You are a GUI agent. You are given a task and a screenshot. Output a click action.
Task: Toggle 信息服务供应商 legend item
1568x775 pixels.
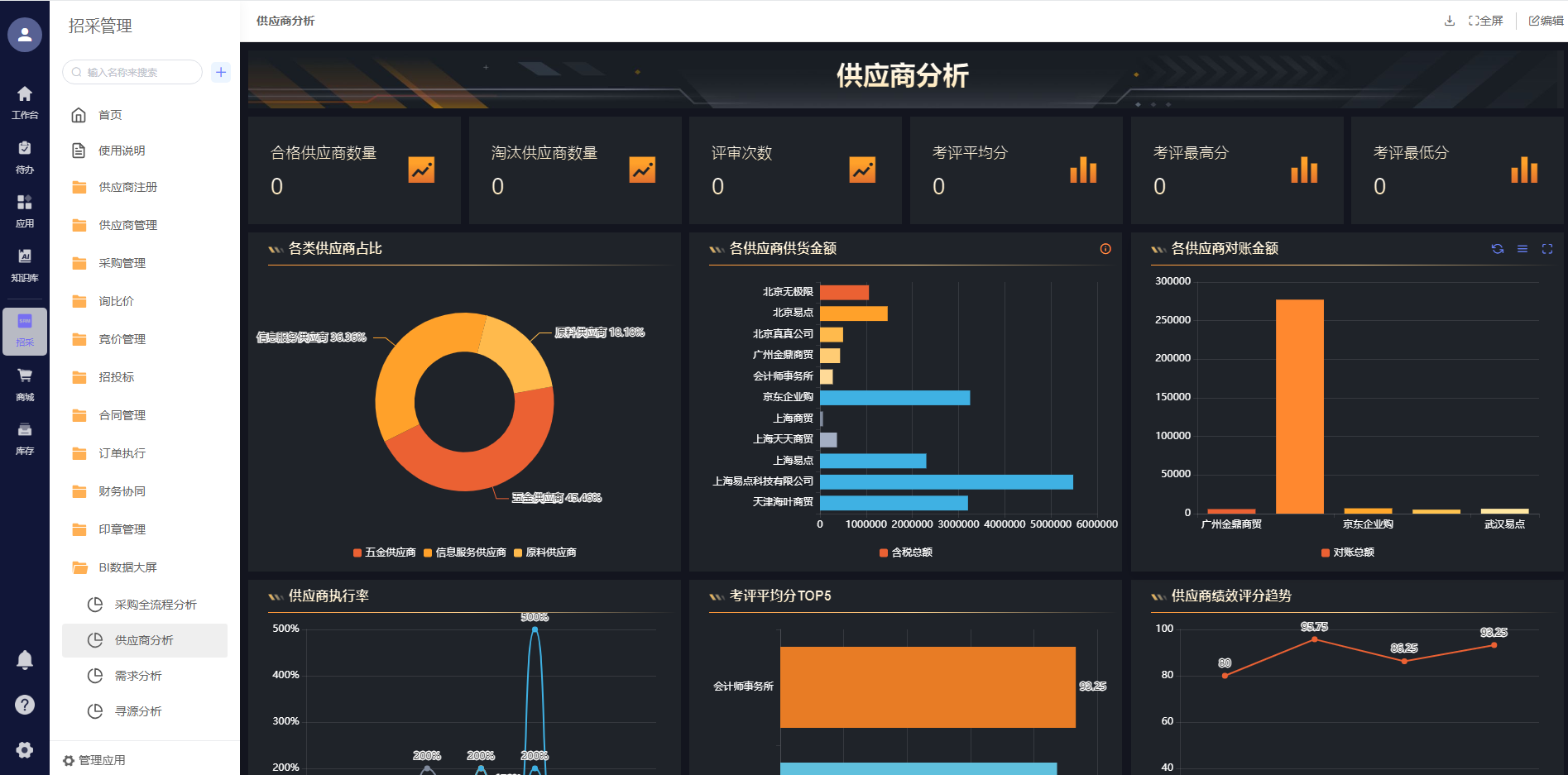[x=464, y=553]
